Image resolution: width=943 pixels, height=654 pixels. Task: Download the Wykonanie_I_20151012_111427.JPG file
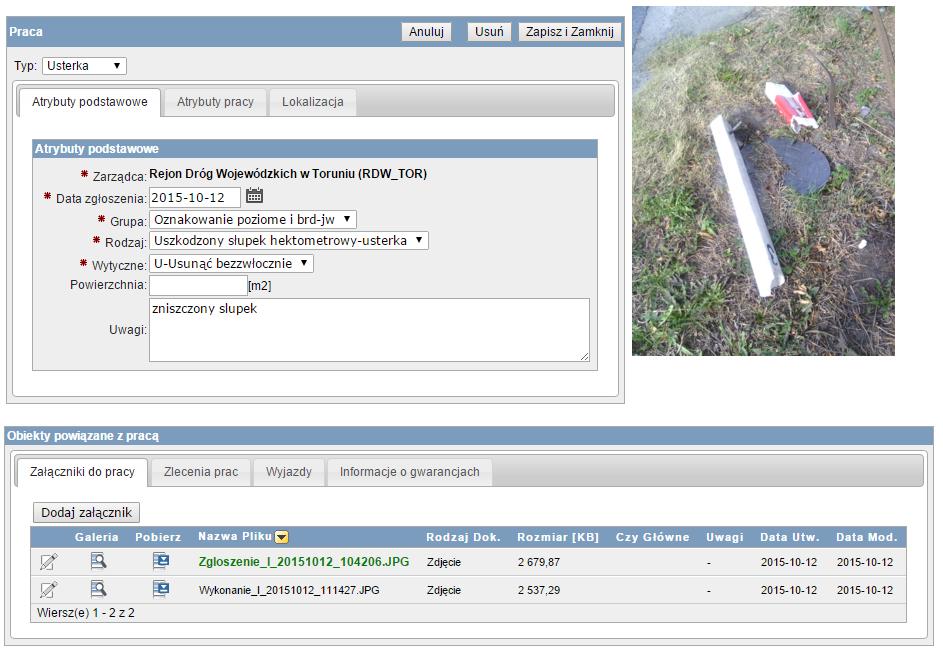(x=161, y=589)
